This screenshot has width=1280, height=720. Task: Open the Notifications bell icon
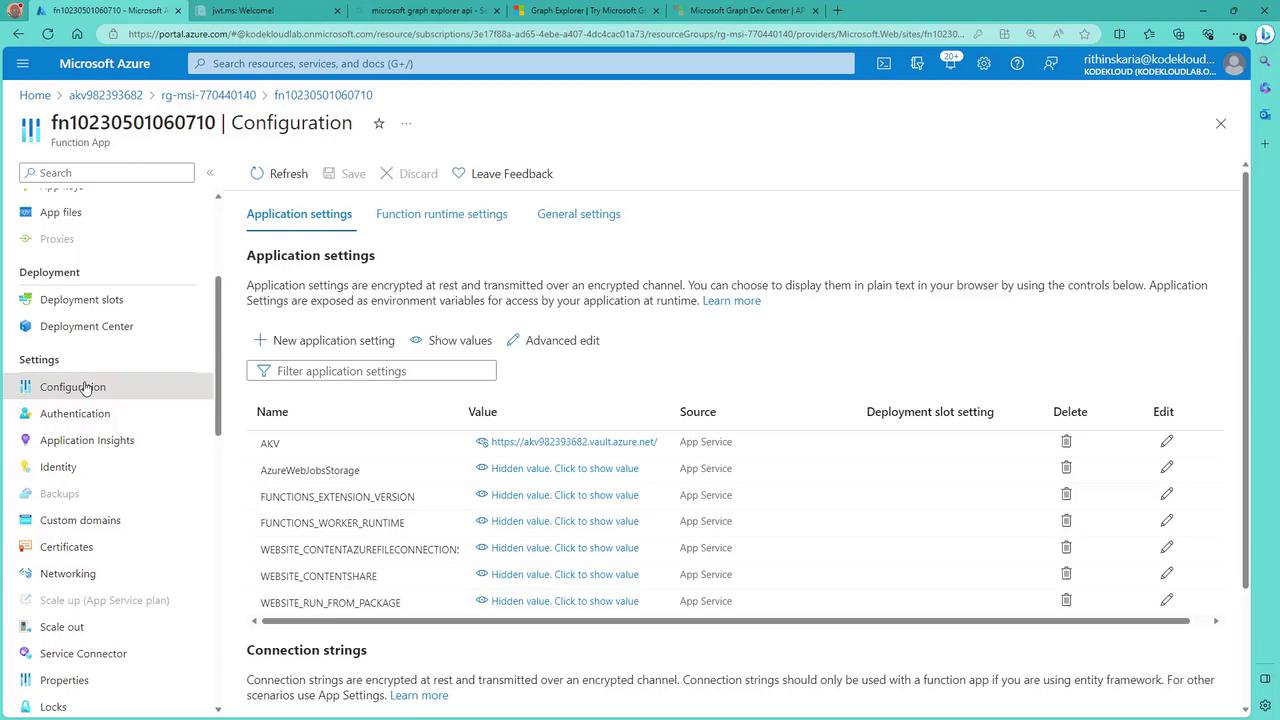coord(950,63)
